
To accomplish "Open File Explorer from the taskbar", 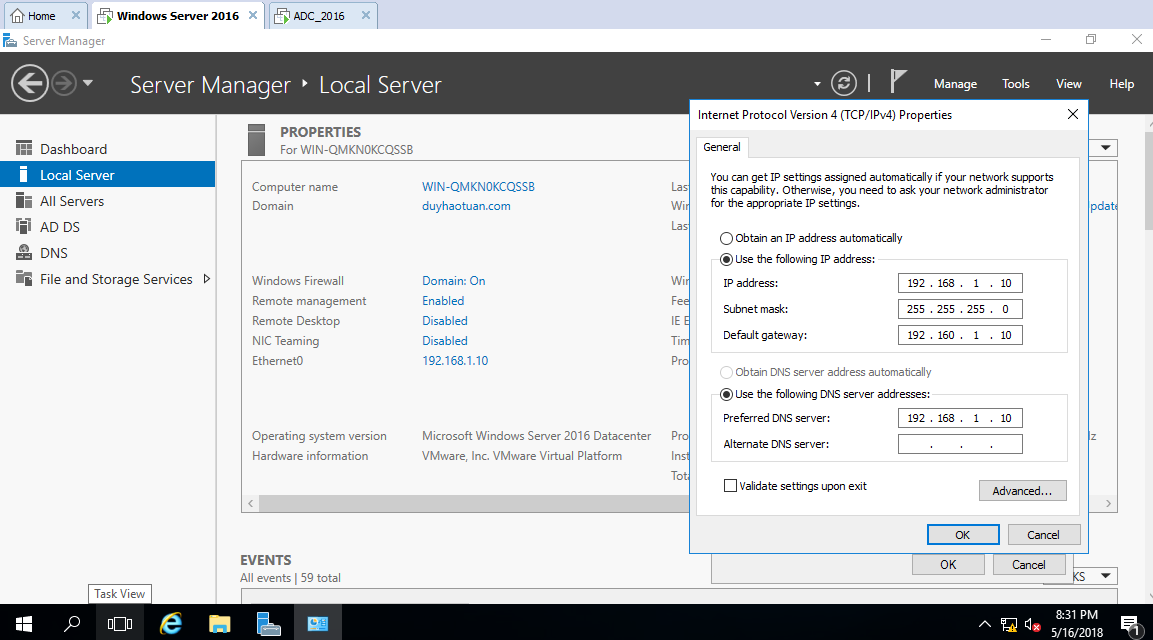I will tap(219, 623).
